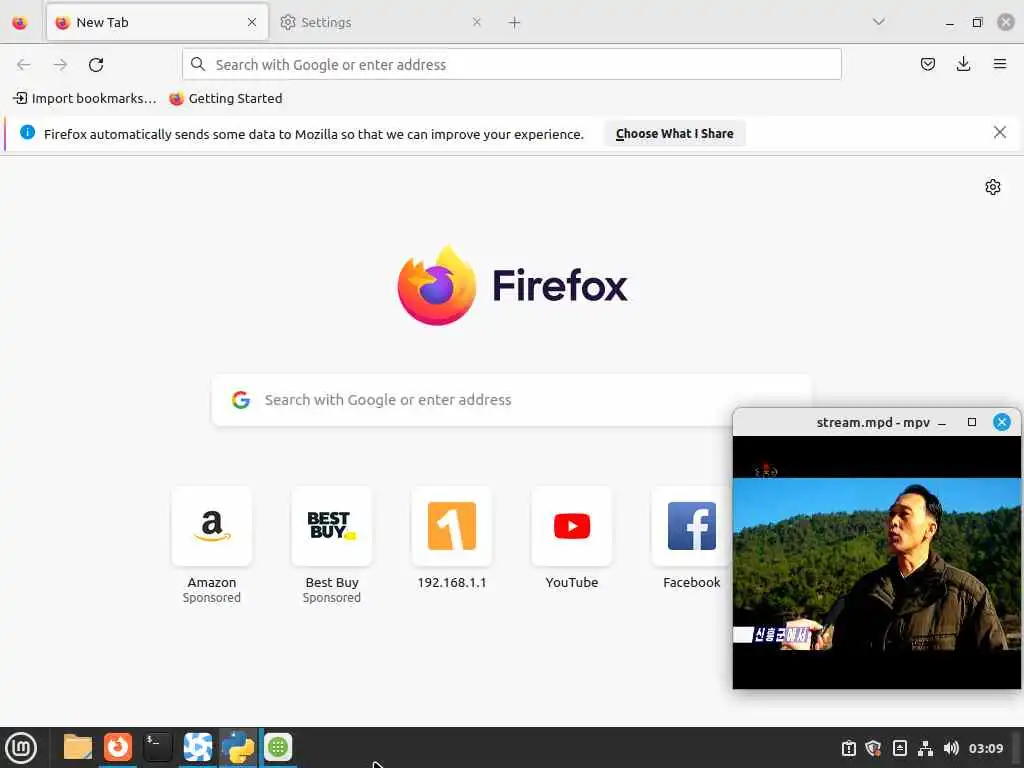1024x768 pixels.
Task: Go forward using the forward arrow
Action: pos(60,65)
